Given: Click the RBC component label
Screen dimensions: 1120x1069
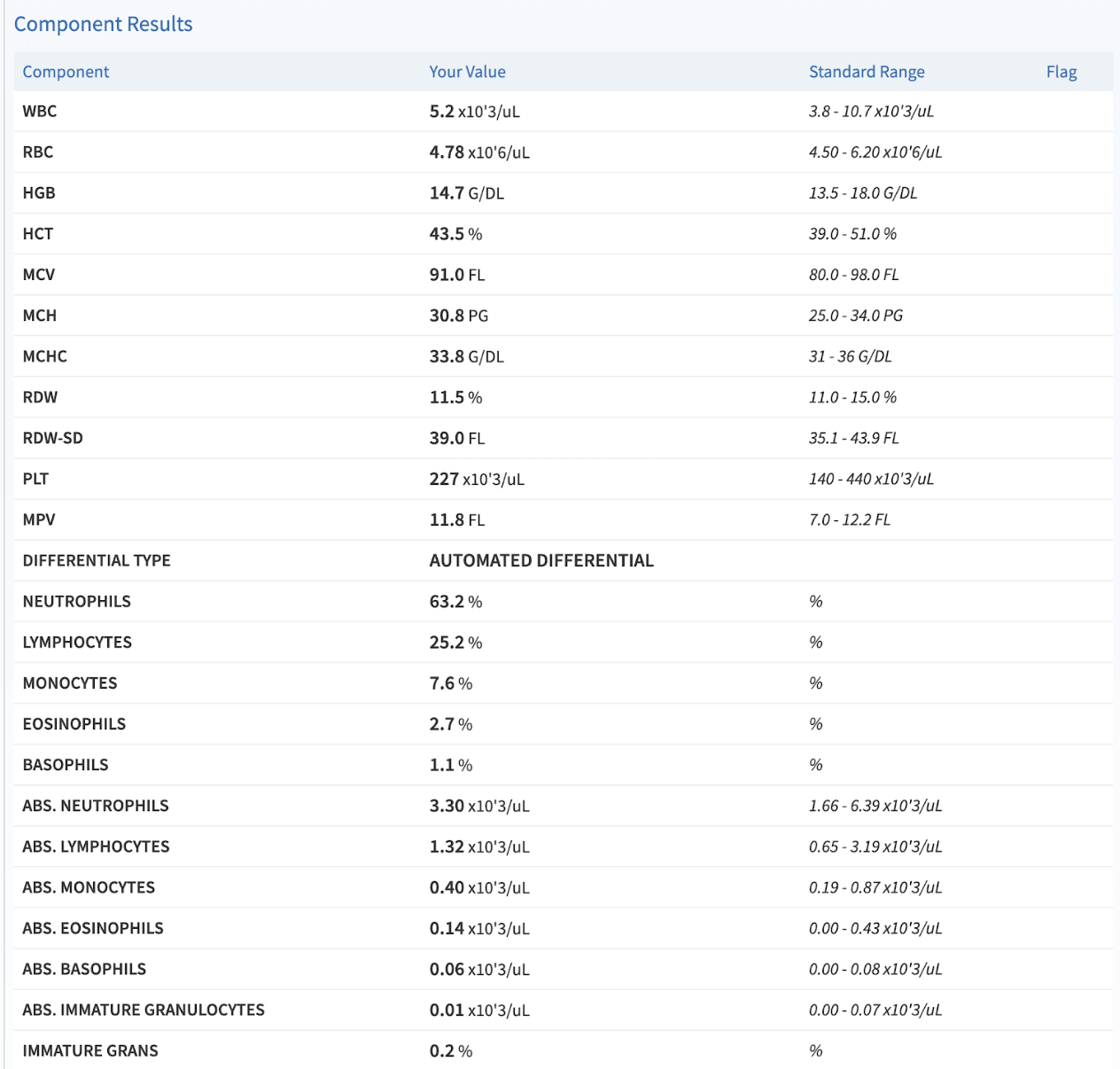Looking at the screenshot, I should point(38,152).
